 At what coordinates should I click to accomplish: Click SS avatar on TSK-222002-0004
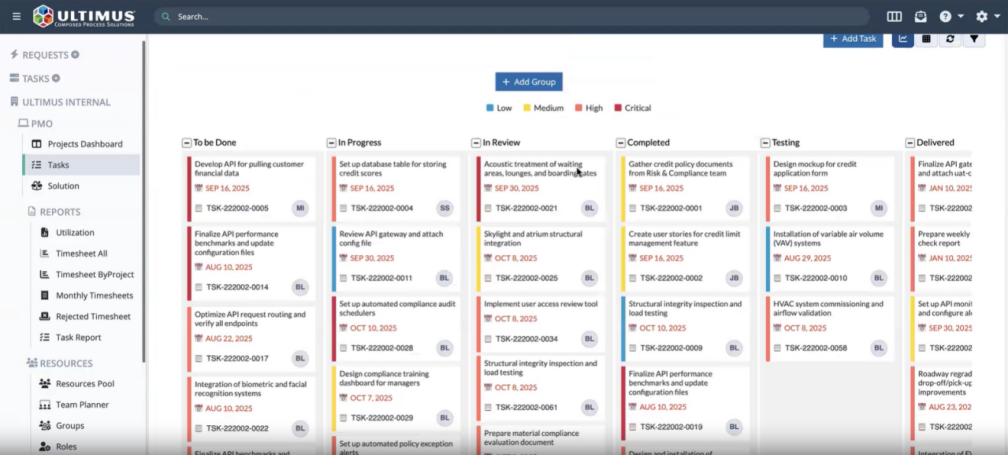445,208
